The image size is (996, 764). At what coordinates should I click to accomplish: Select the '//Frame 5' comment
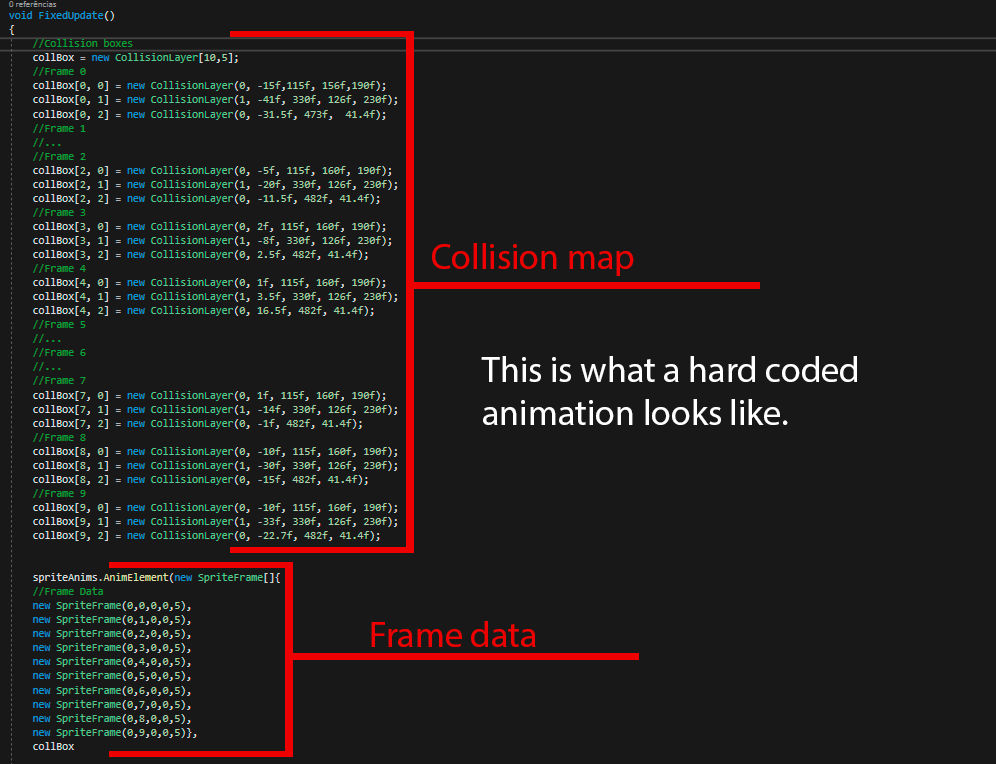(x=59, y=325)
